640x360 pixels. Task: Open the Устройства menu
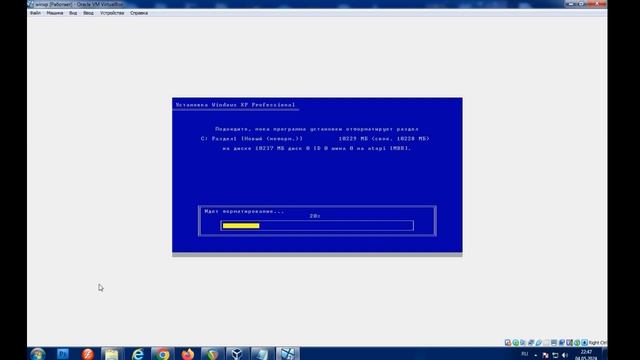(x=112, y=13)
